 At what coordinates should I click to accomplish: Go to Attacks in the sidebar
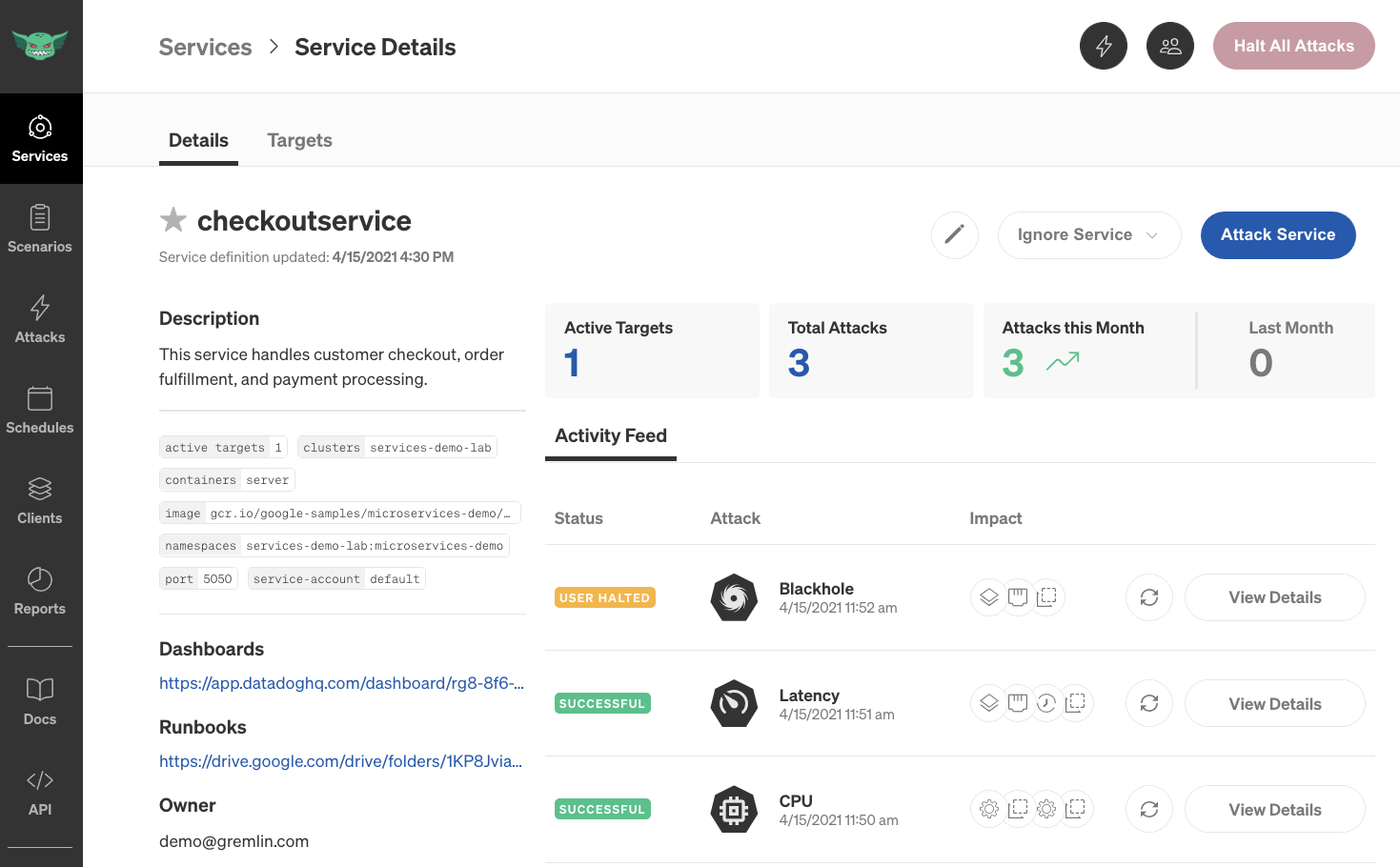(x=40, y=320)
